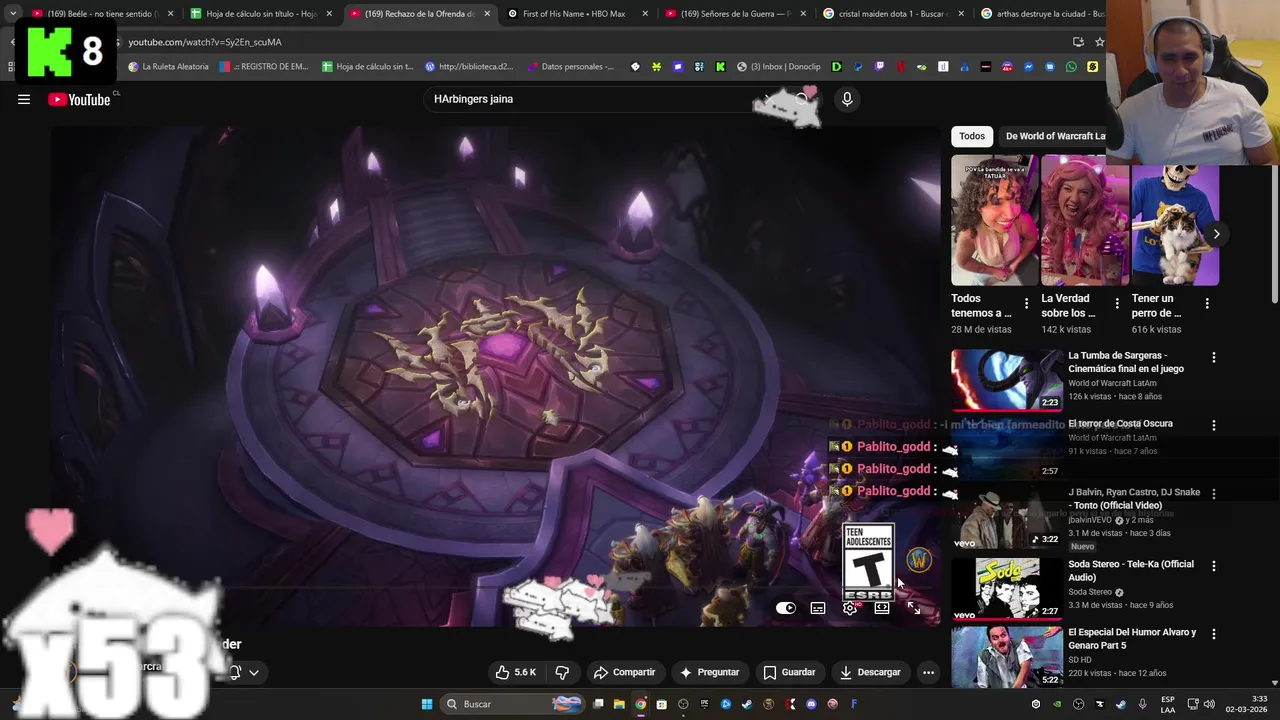
Task: Open options for 'La Verdad sobre los' Short
Action: click(x=1117, y=303)
